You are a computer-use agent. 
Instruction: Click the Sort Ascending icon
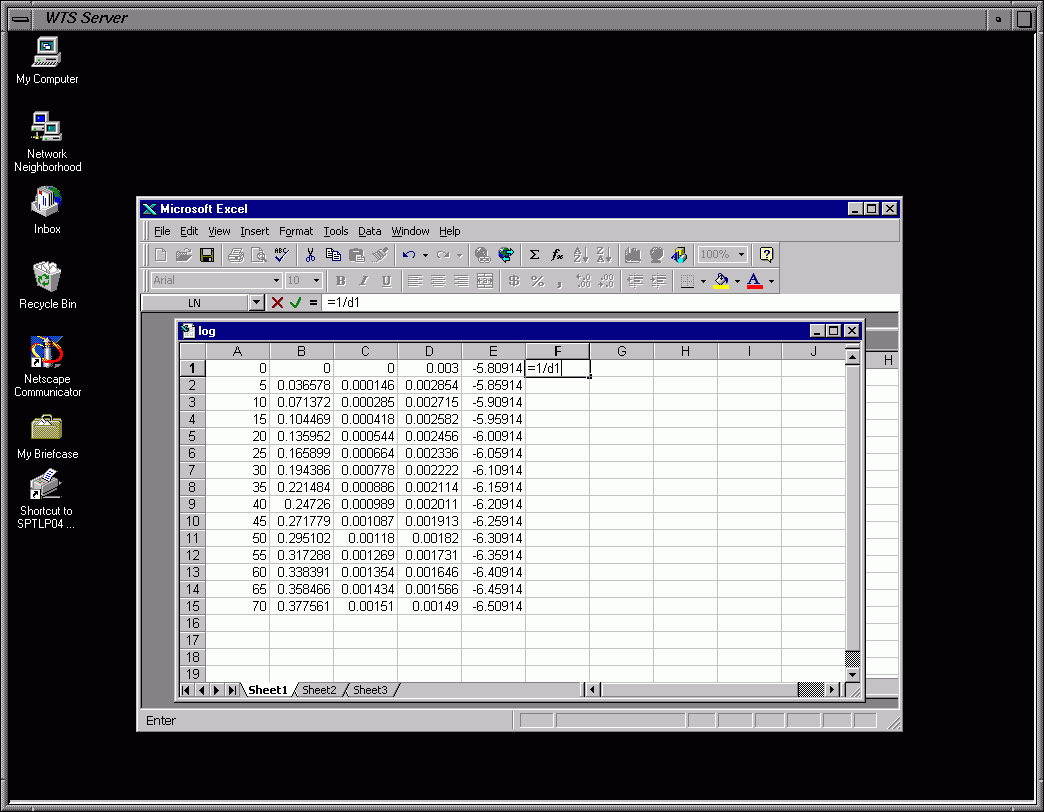click(581, 255)
